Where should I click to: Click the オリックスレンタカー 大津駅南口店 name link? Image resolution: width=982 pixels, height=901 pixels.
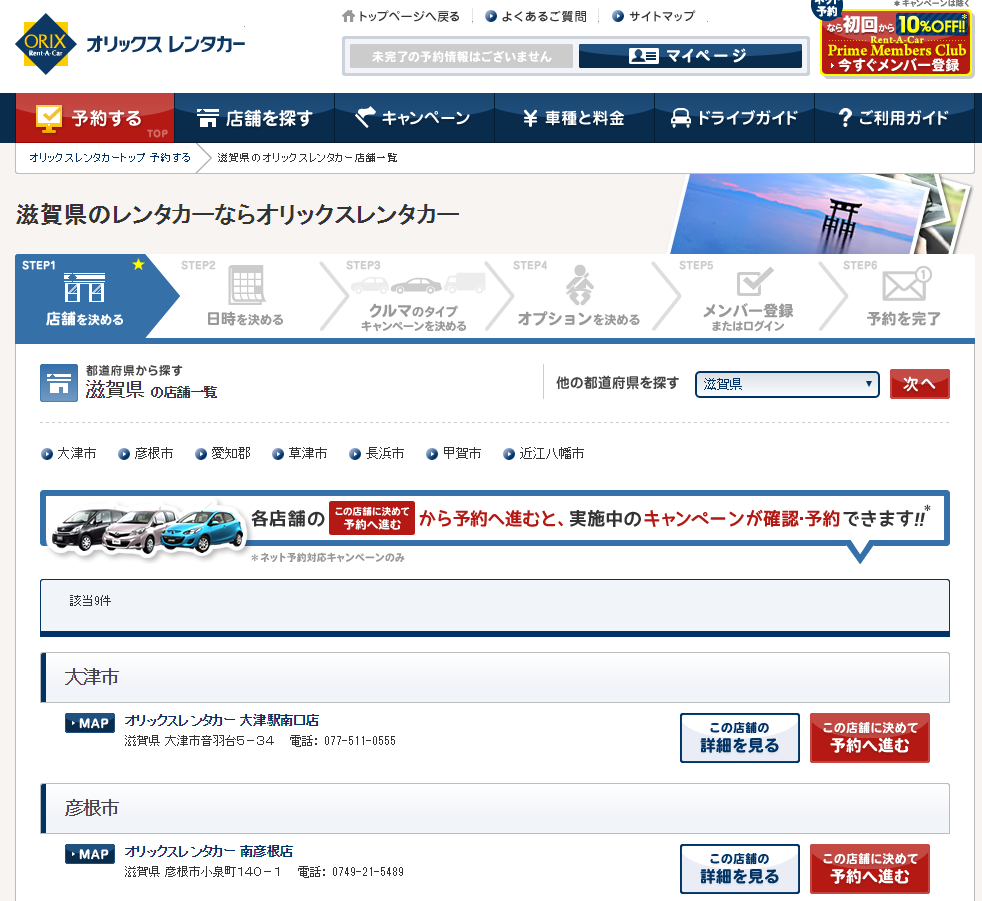pos(221,720)
